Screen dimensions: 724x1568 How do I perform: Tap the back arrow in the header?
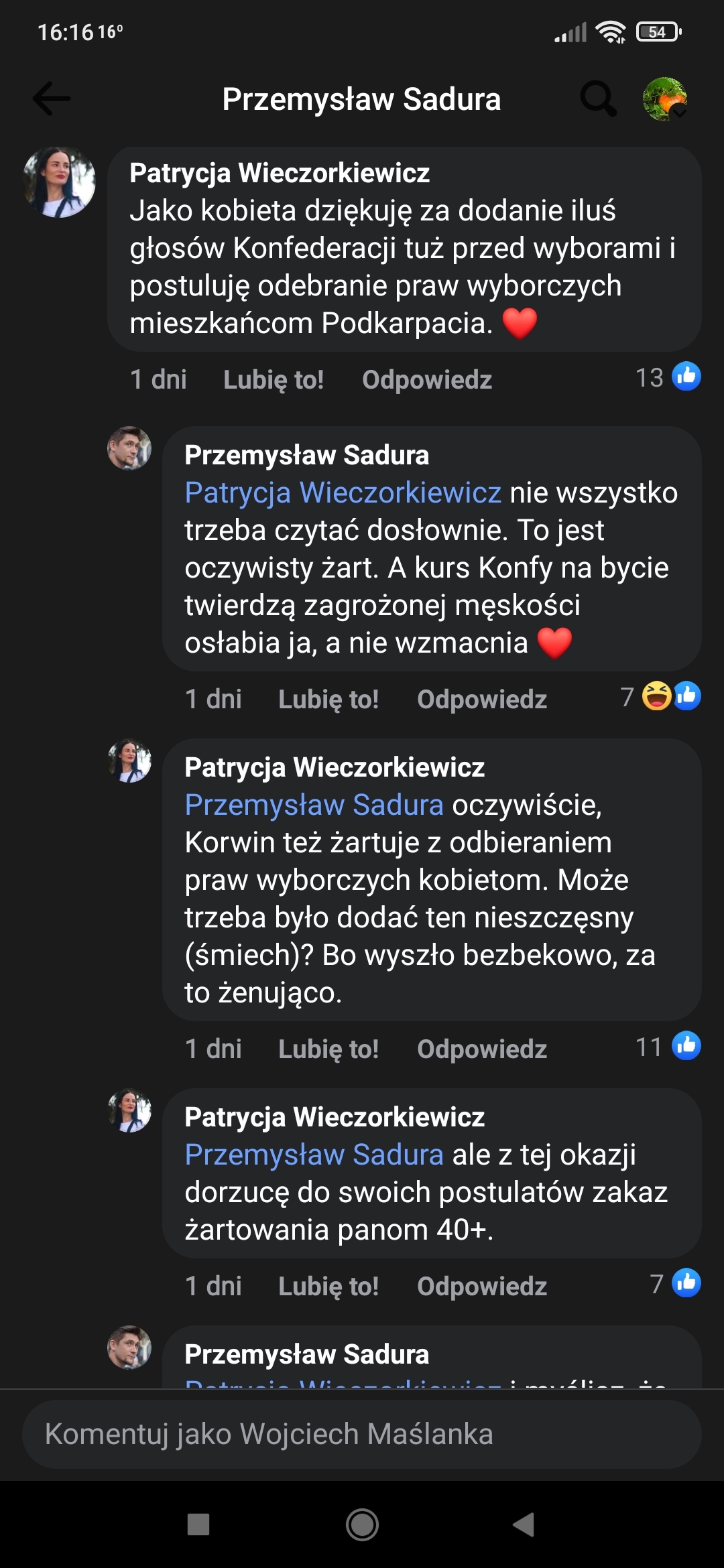[52, 99]
